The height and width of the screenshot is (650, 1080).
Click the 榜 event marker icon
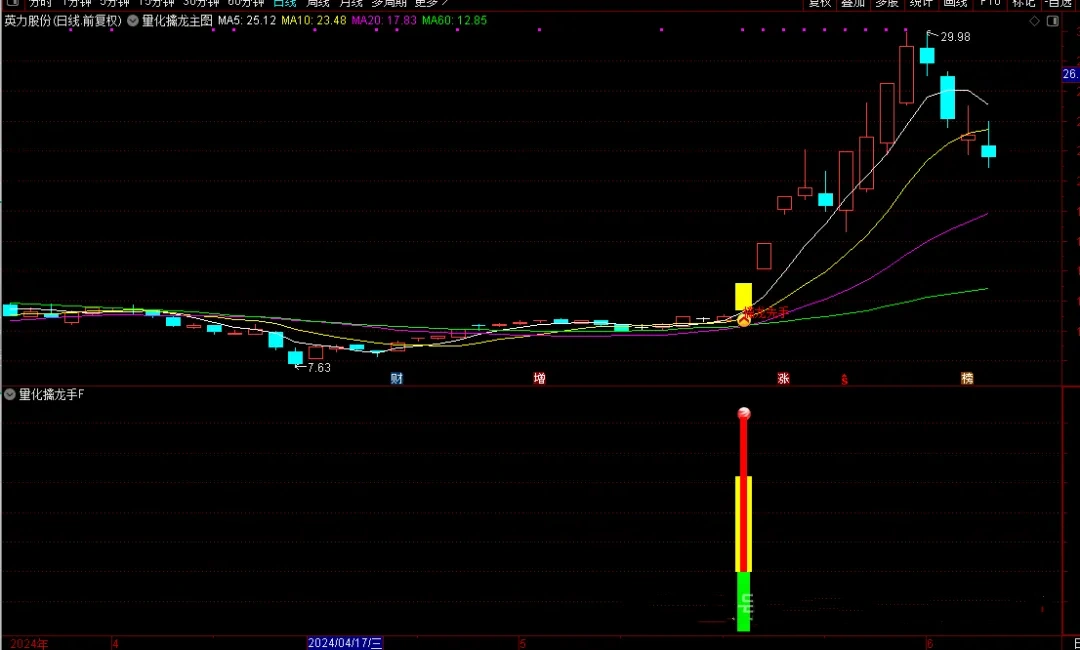967,379
